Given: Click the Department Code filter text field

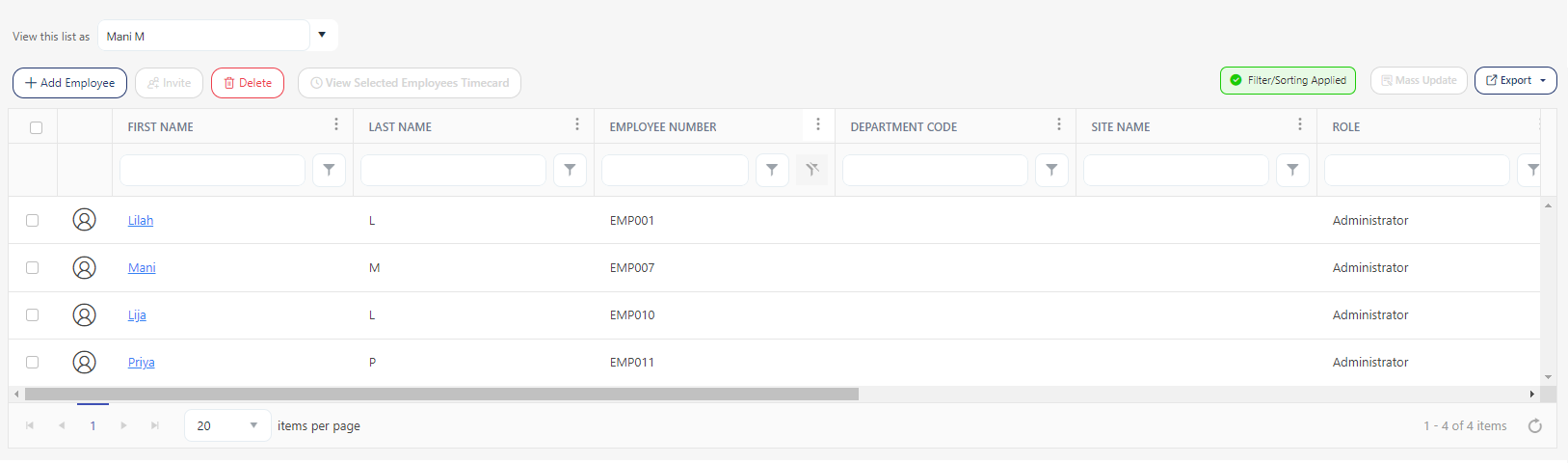Looking at the screenshot, I should point(934,170).
